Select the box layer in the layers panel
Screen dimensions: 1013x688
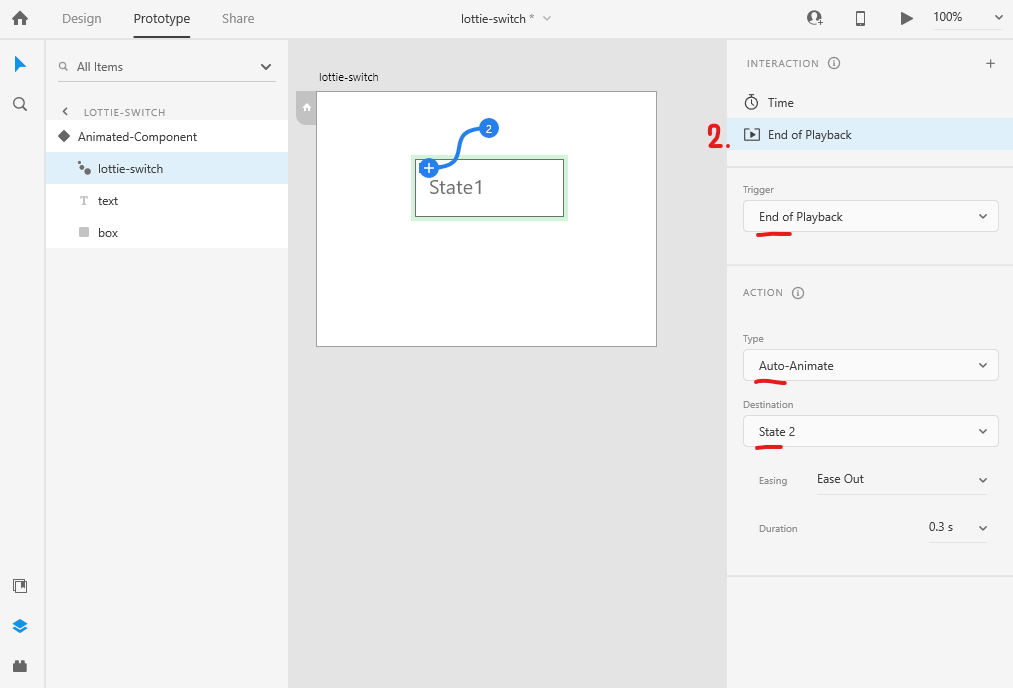pyautogui.click(x=107, y=232)
